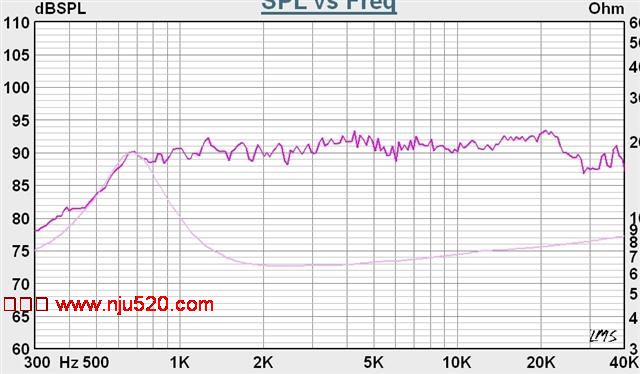Viewport: 640px width, 374px height.
Task: Click the '60' value on dBSPL axis
Action: (x=21, y=350)
